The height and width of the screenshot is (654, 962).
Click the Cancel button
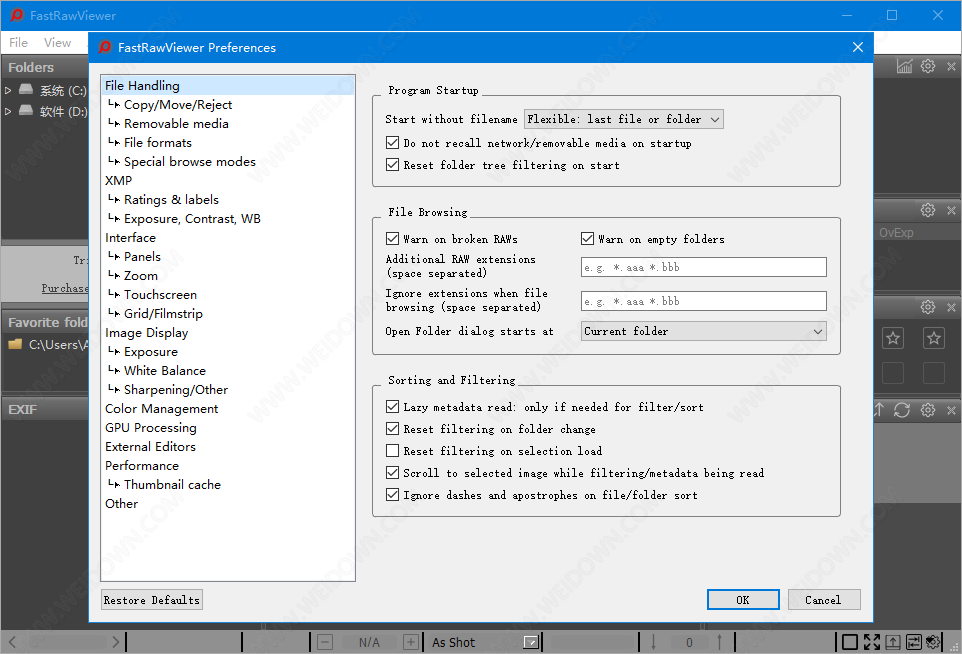(x=824, y=600)
